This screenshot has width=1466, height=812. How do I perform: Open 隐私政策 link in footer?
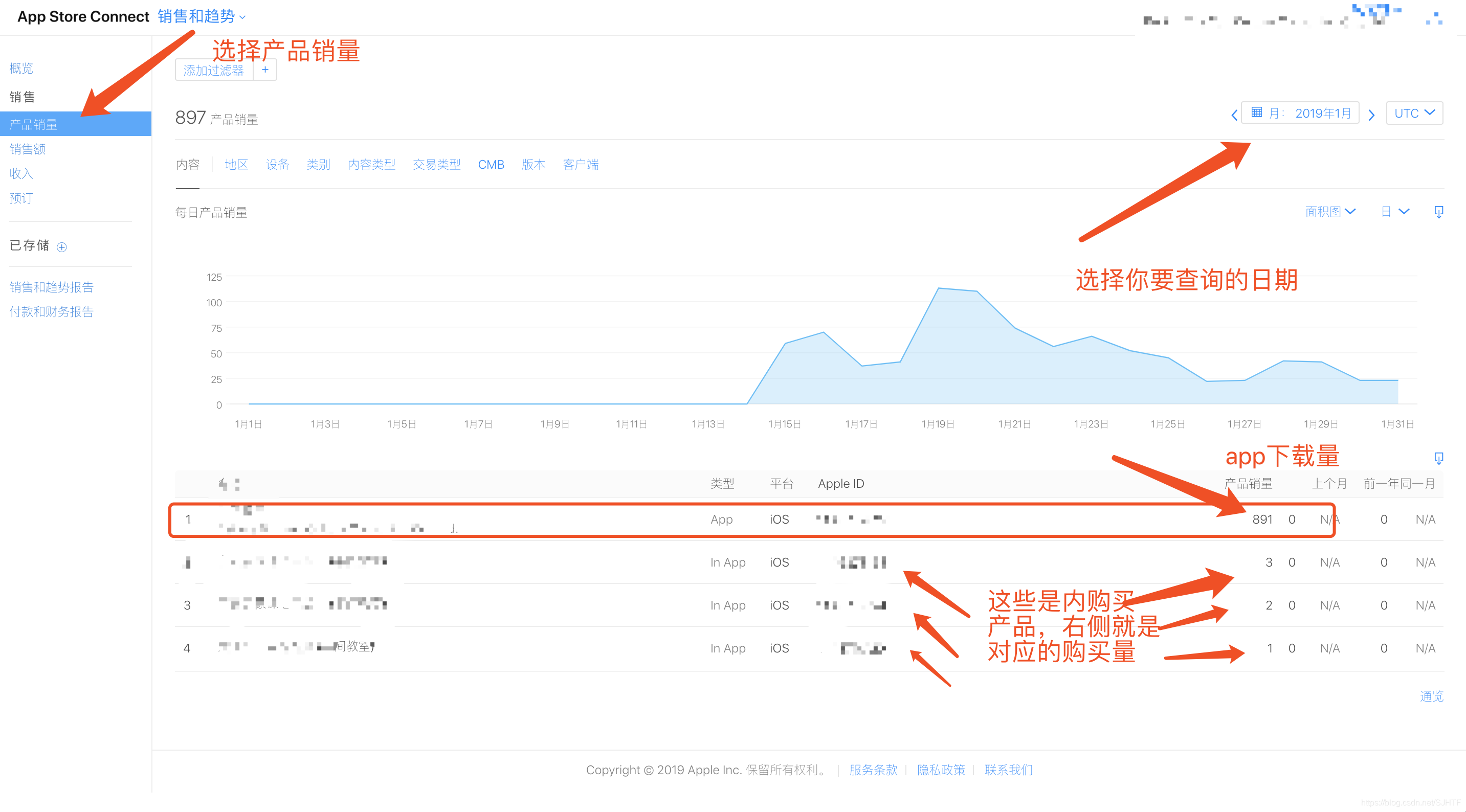(x=940, y=770)
